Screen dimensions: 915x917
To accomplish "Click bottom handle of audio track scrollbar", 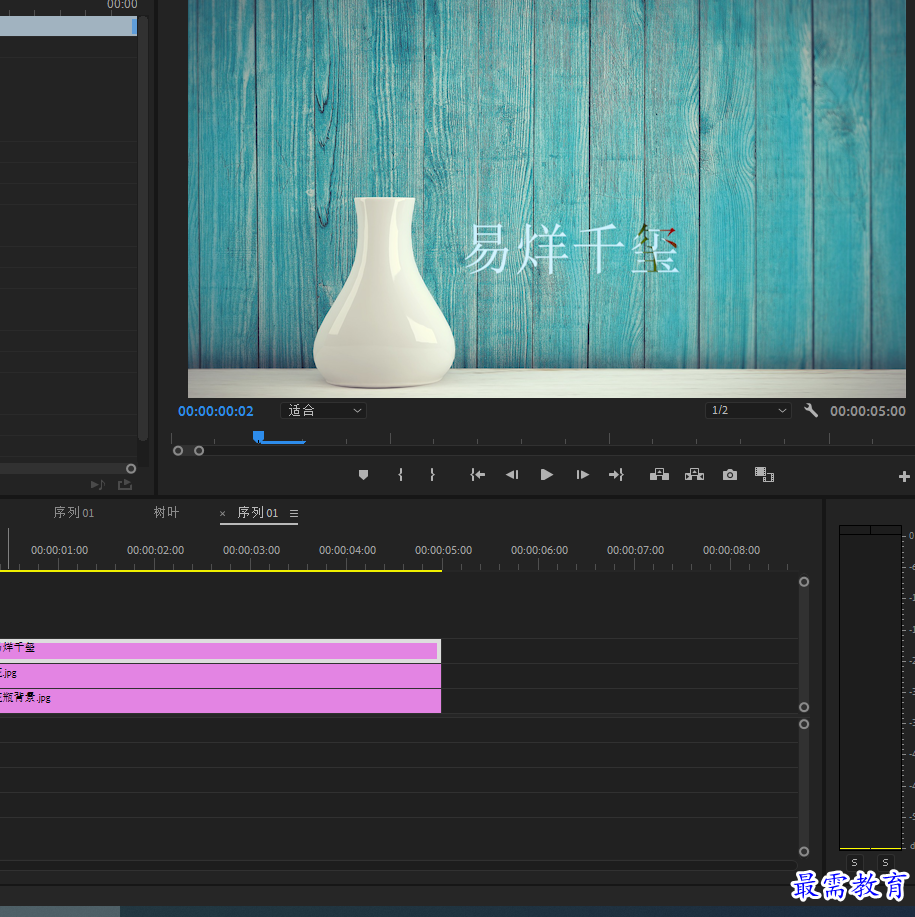I will click(x=804, y=852).
